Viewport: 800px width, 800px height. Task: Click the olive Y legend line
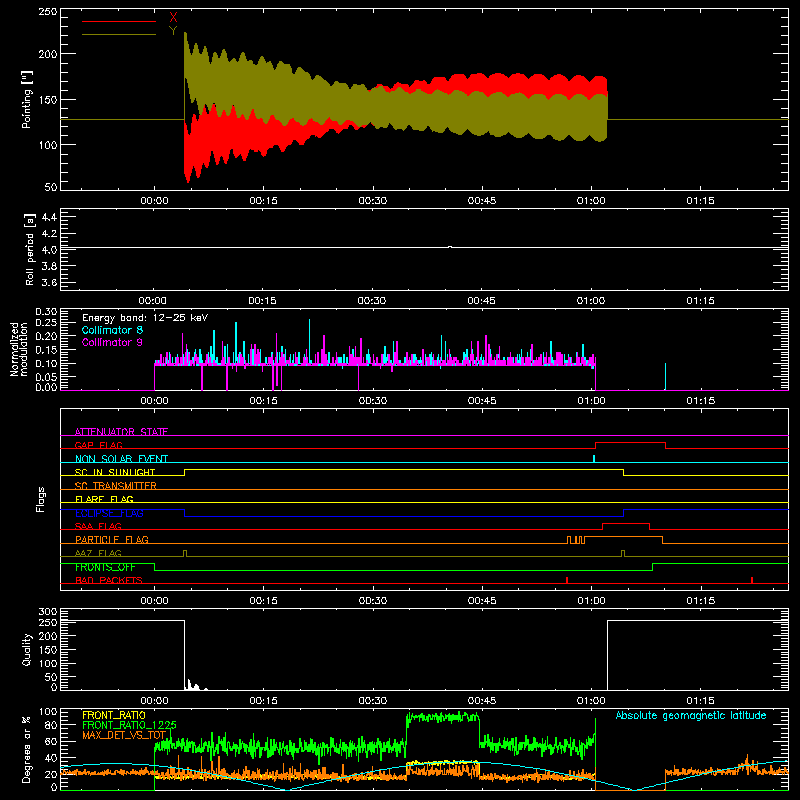pyautogui.click(x=118, y=35)
